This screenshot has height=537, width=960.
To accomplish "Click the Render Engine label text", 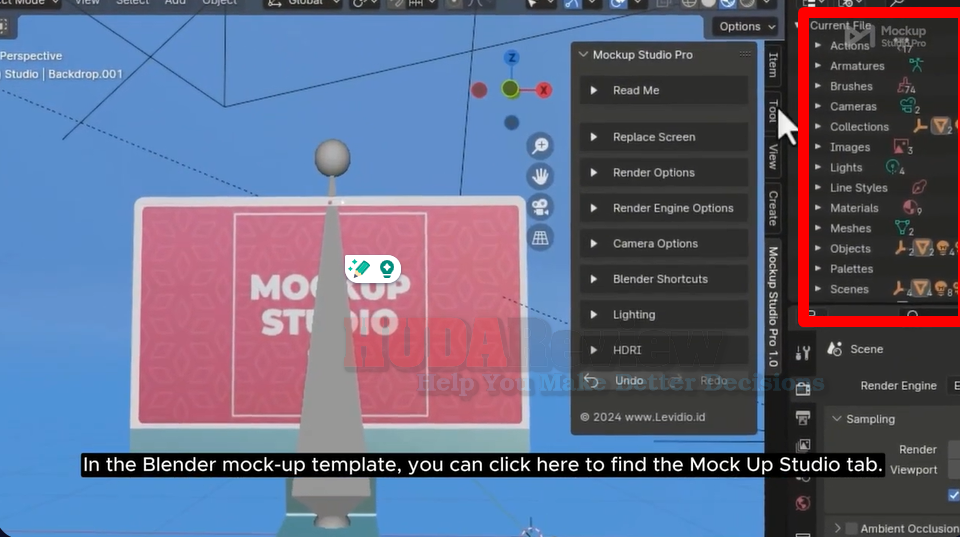I will [x=898, y=386].
